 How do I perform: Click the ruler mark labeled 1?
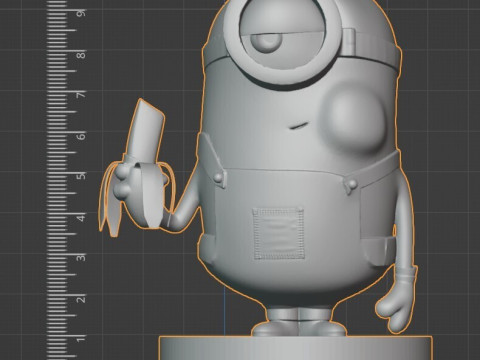click(x=82, y=340)
